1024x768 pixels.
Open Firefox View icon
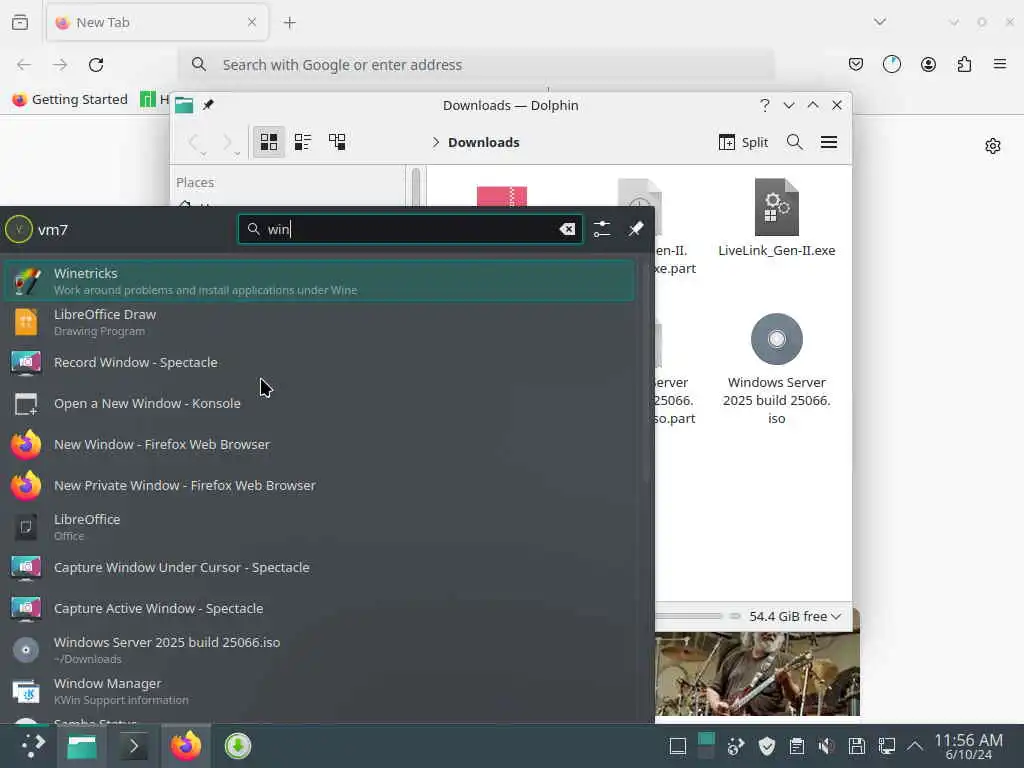tap(20, 22)
